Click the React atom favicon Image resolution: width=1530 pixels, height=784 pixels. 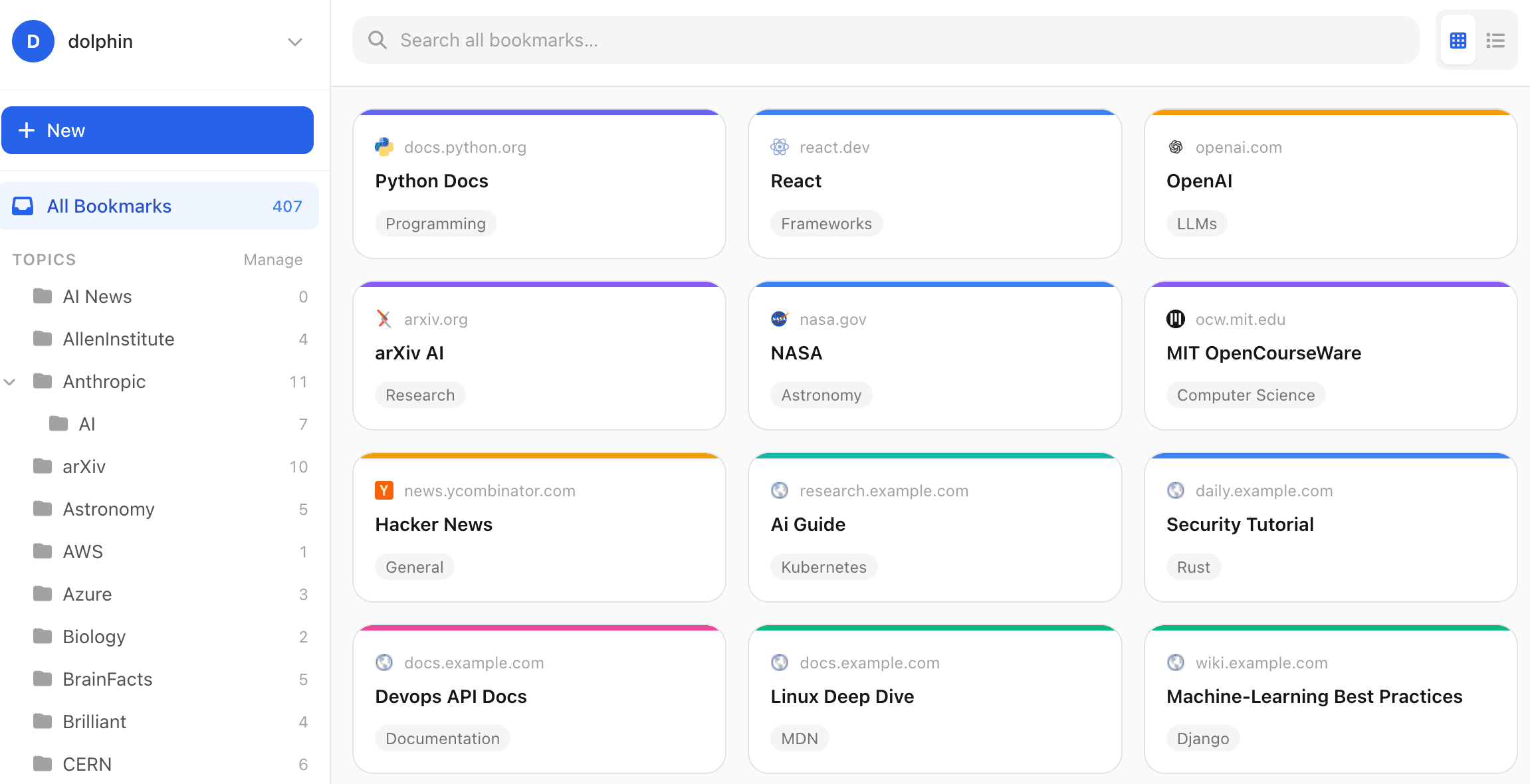780,147
